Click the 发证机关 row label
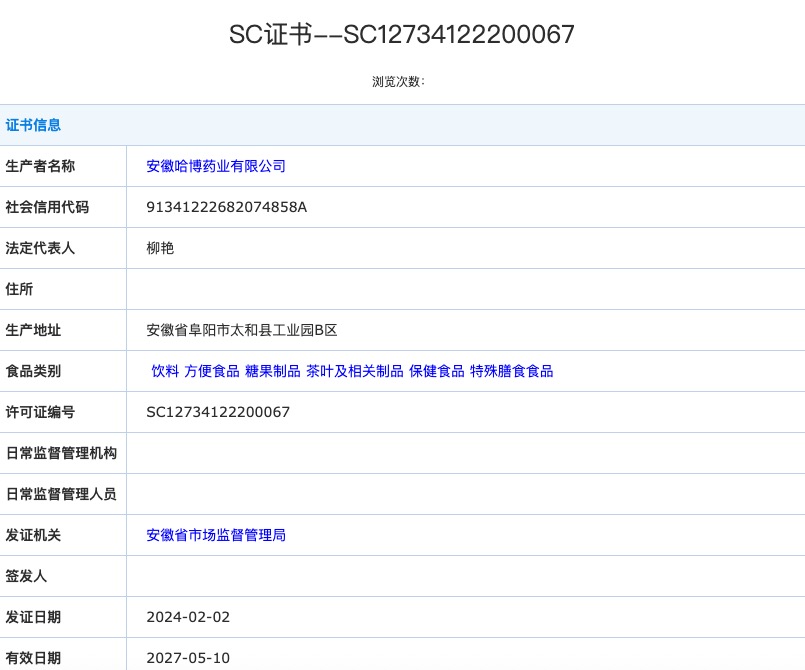 click(x=33, y=535)
